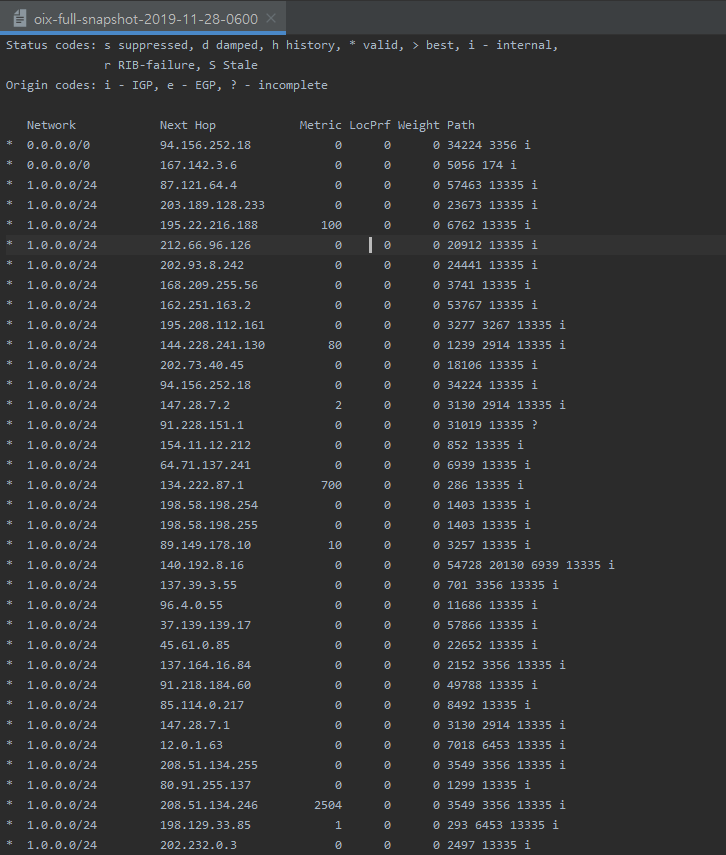The height and width of the screenshot is (855, 726).
Task: Click next hop 80.91.255.137
Action: (x=205, y=785)
